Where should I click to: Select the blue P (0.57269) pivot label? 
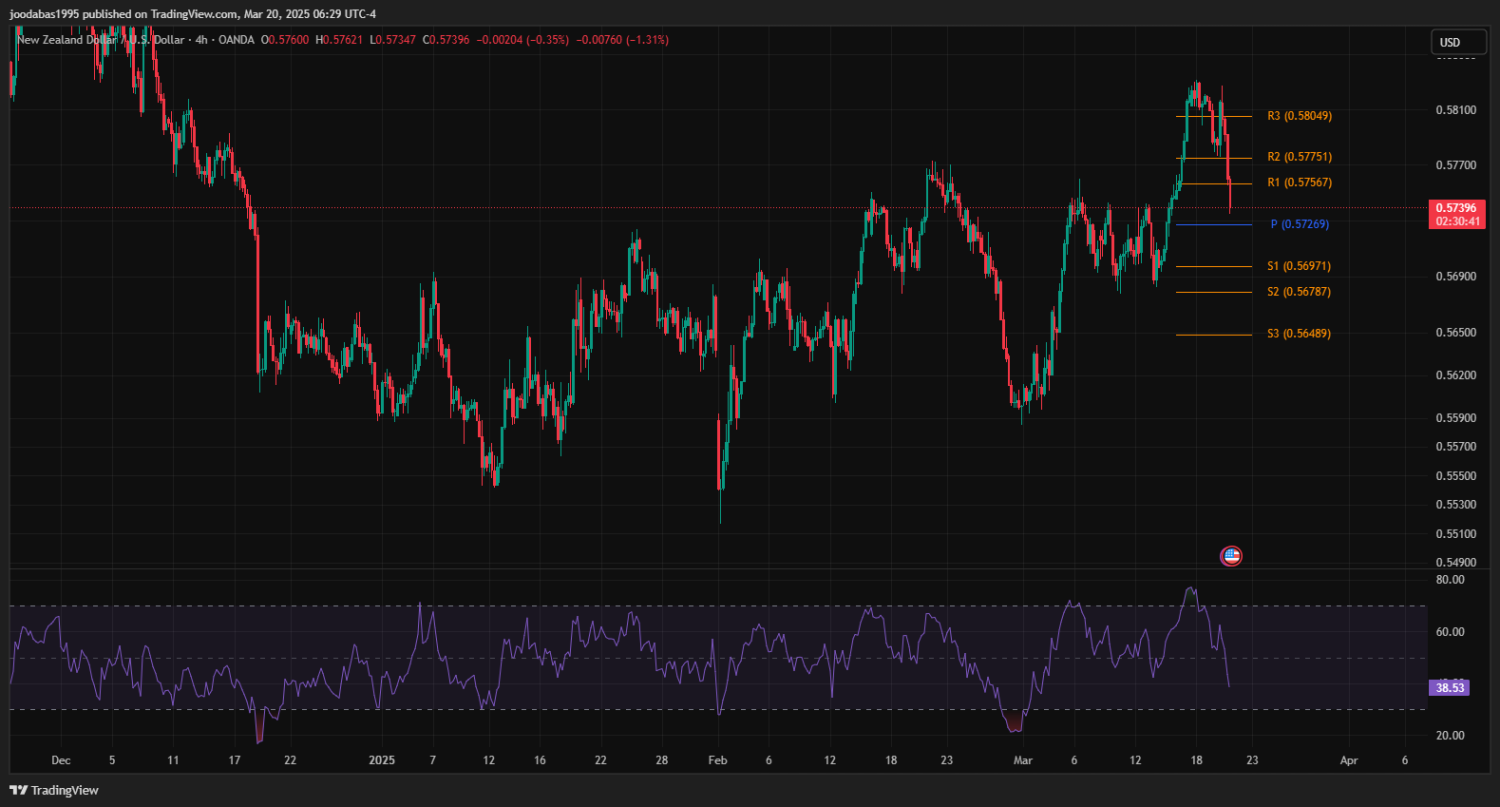(x=1299, y=225)
